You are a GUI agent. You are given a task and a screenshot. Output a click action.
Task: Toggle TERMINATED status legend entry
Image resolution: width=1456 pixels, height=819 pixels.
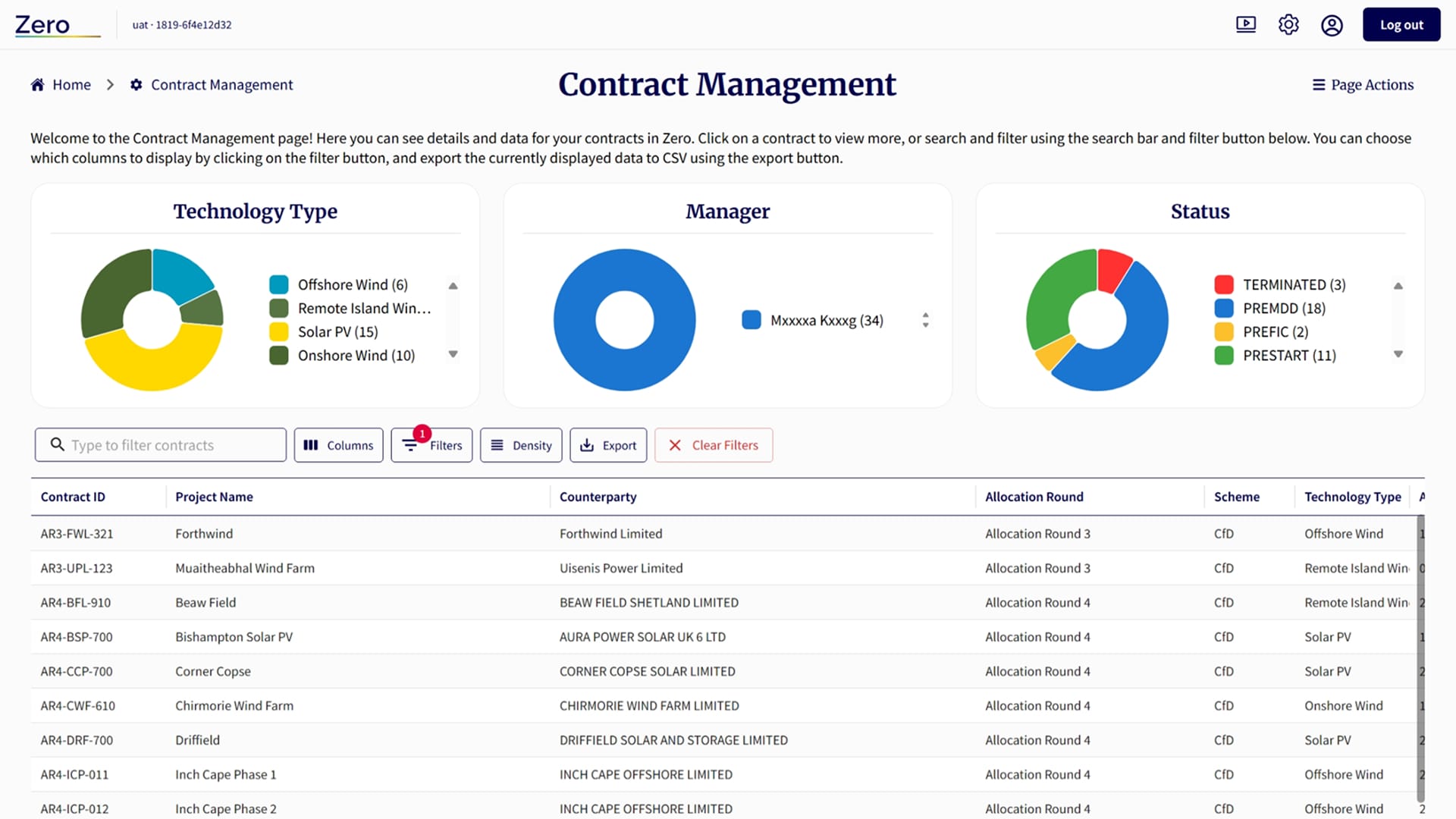pyautogui.click(x=1293, y=284)
